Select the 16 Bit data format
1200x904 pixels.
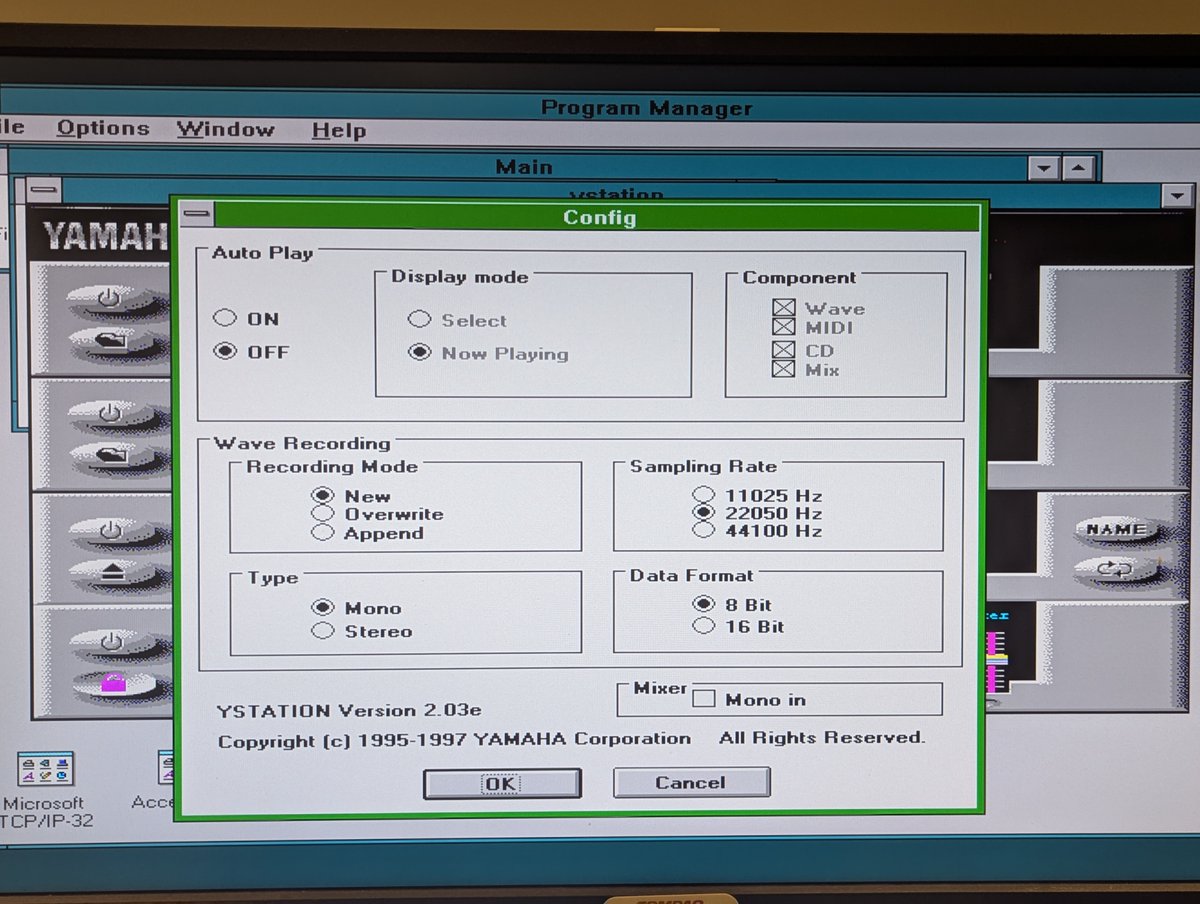(x=739, y=627)
